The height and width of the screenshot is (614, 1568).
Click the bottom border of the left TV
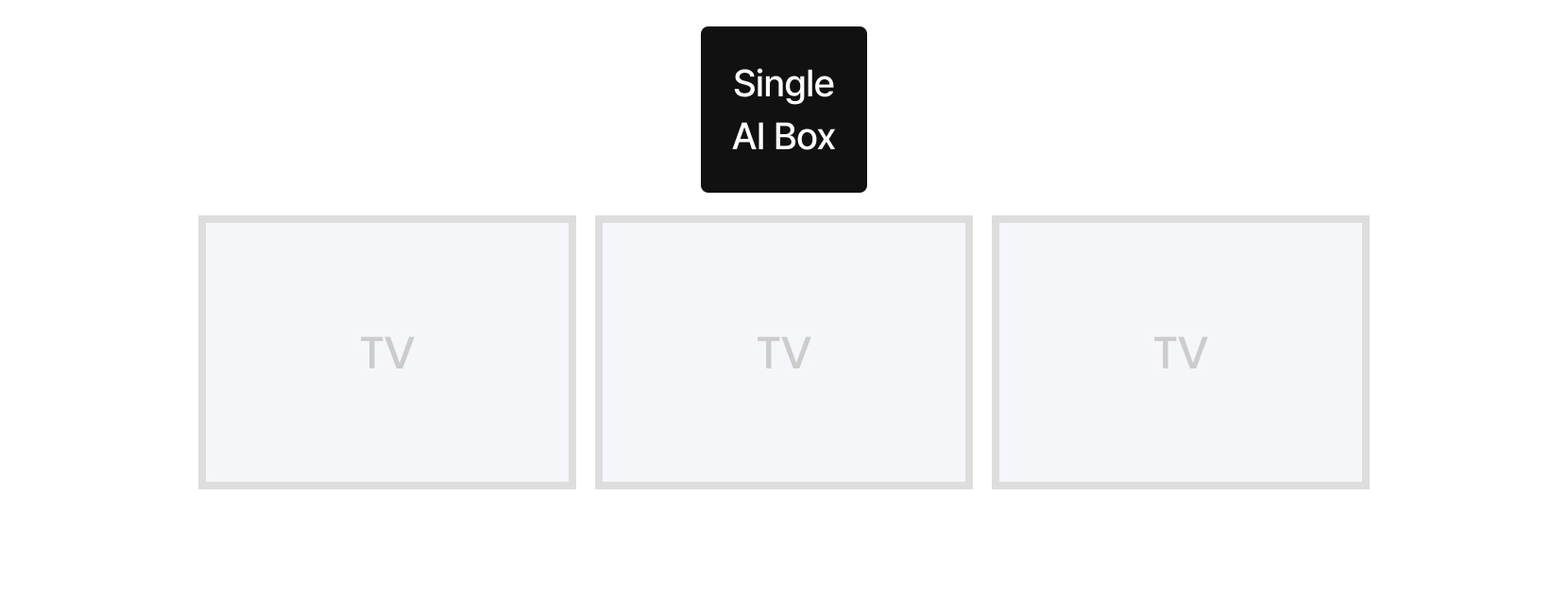(387, 486)
